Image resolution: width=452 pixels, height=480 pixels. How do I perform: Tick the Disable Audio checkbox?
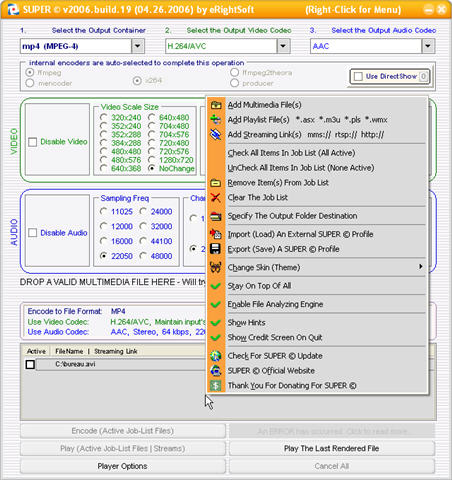(33, 233)
